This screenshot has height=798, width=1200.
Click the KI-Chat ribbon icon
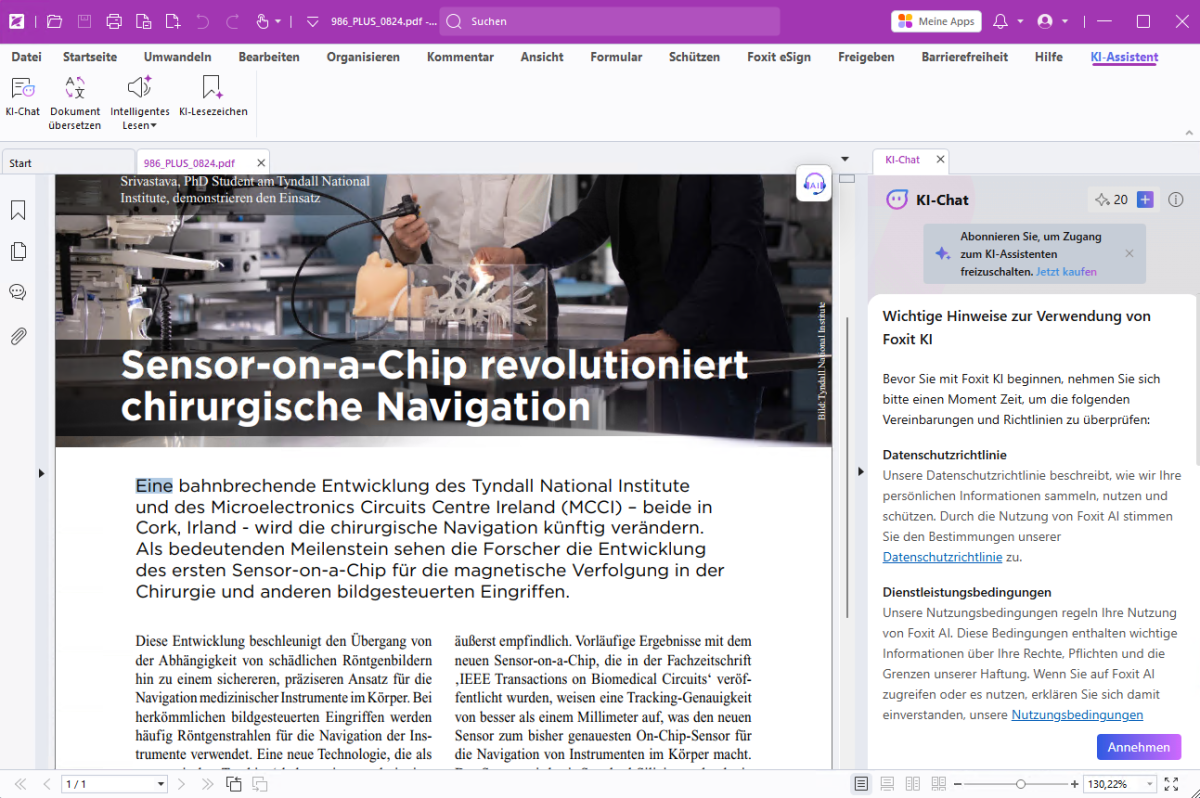23,97
